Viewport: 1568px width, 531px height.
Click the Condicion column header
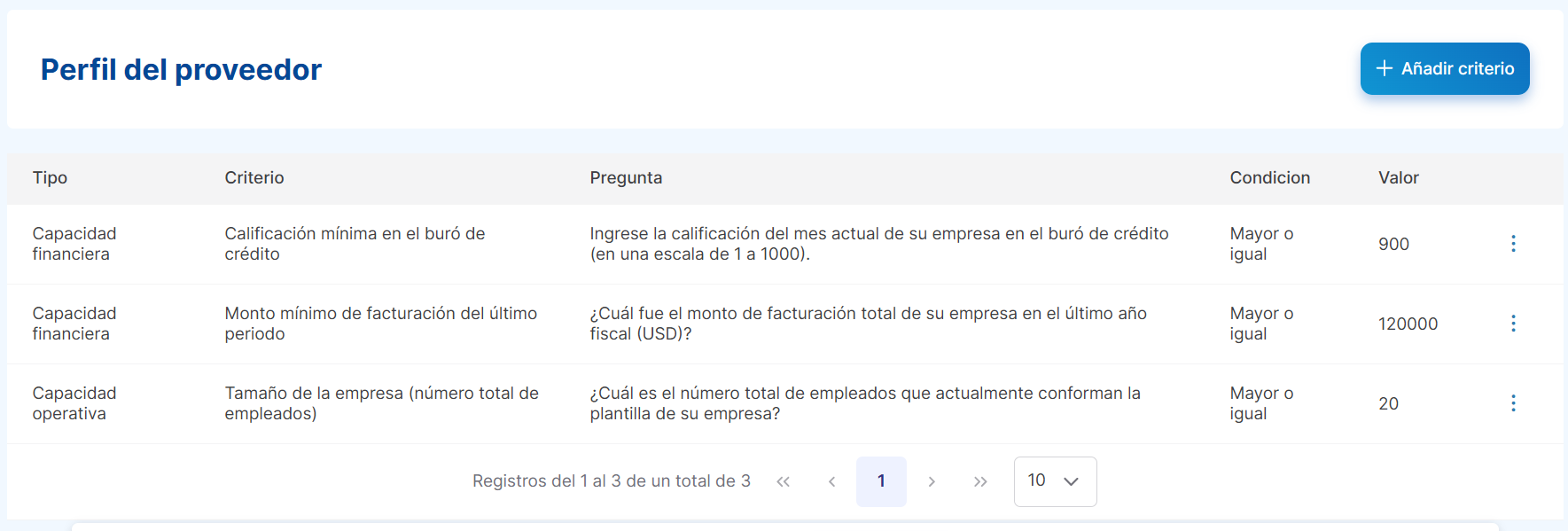1269,178
